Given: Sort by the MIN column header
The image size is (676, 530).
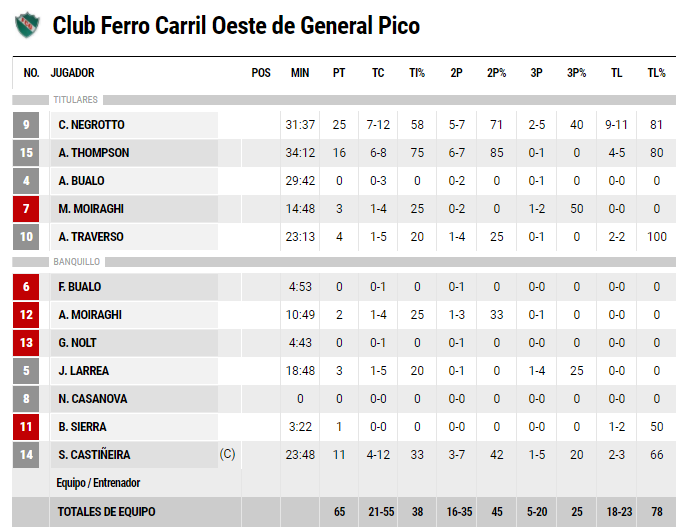Looking at the screenshot, I should click(300, 73).
